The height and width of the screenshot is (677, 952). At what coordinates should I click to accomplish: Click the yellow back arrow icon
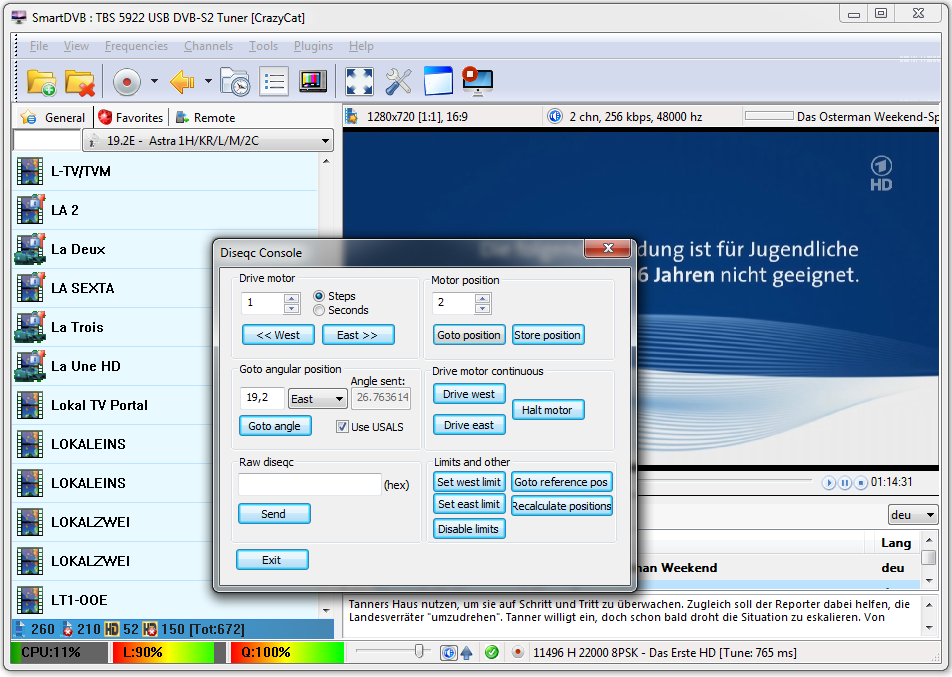click(182, 81)
